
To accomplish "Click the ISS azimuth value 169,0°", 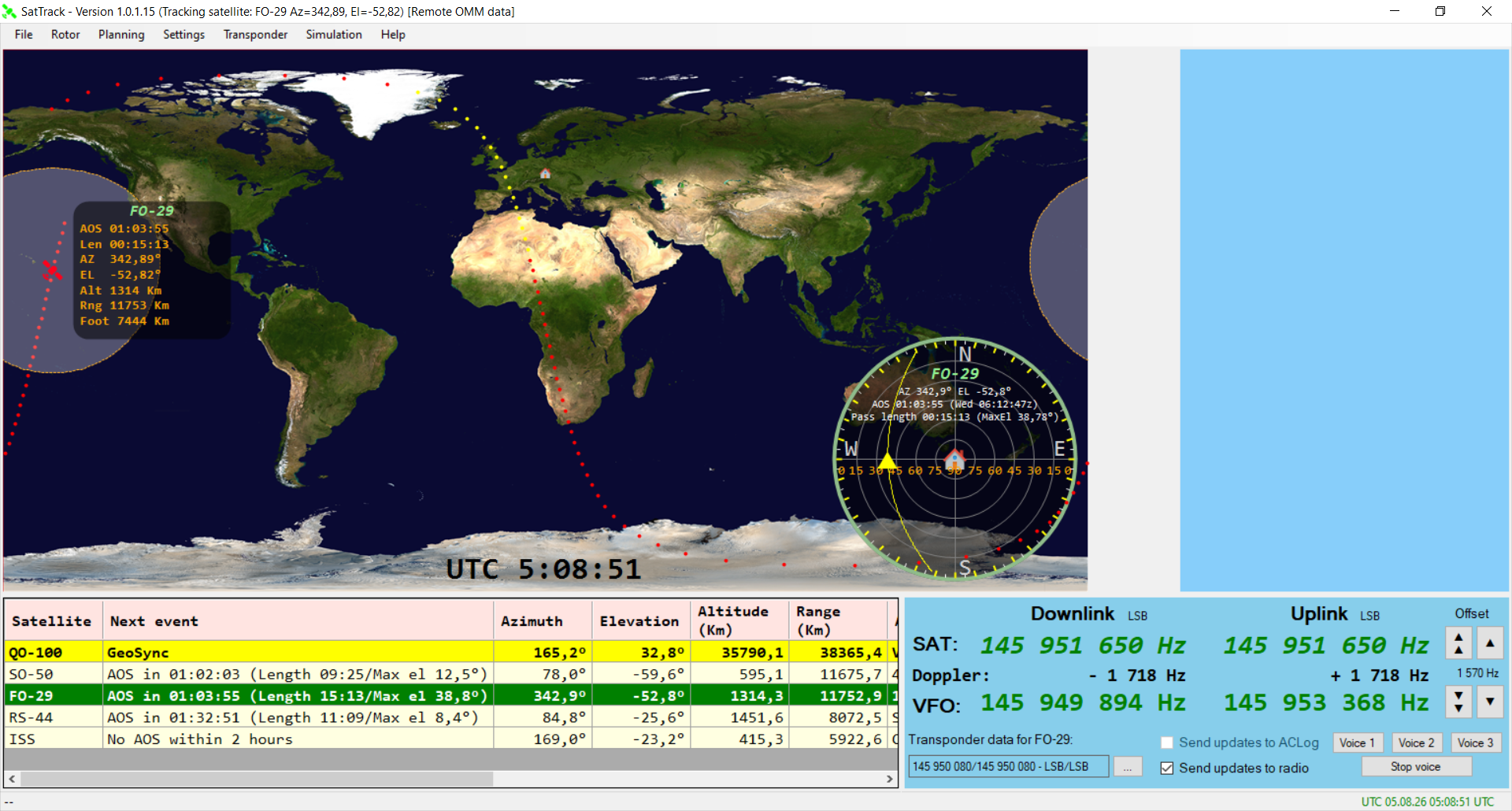I will (558, 739).
